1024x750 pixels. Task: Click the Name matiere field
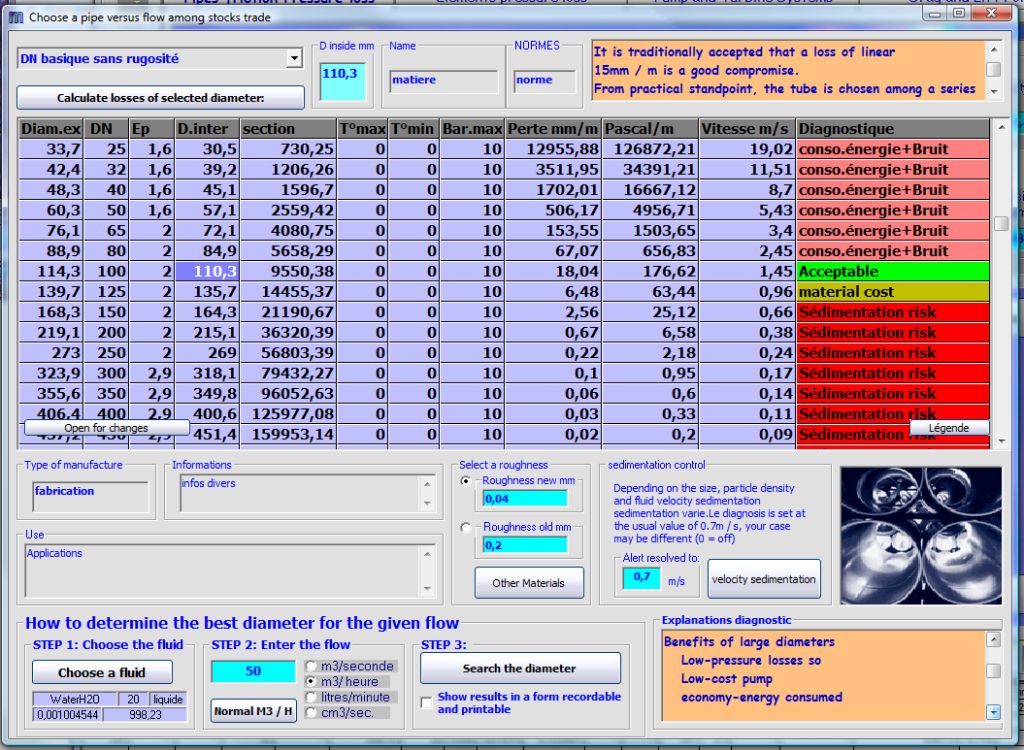(x=443, y=81)
